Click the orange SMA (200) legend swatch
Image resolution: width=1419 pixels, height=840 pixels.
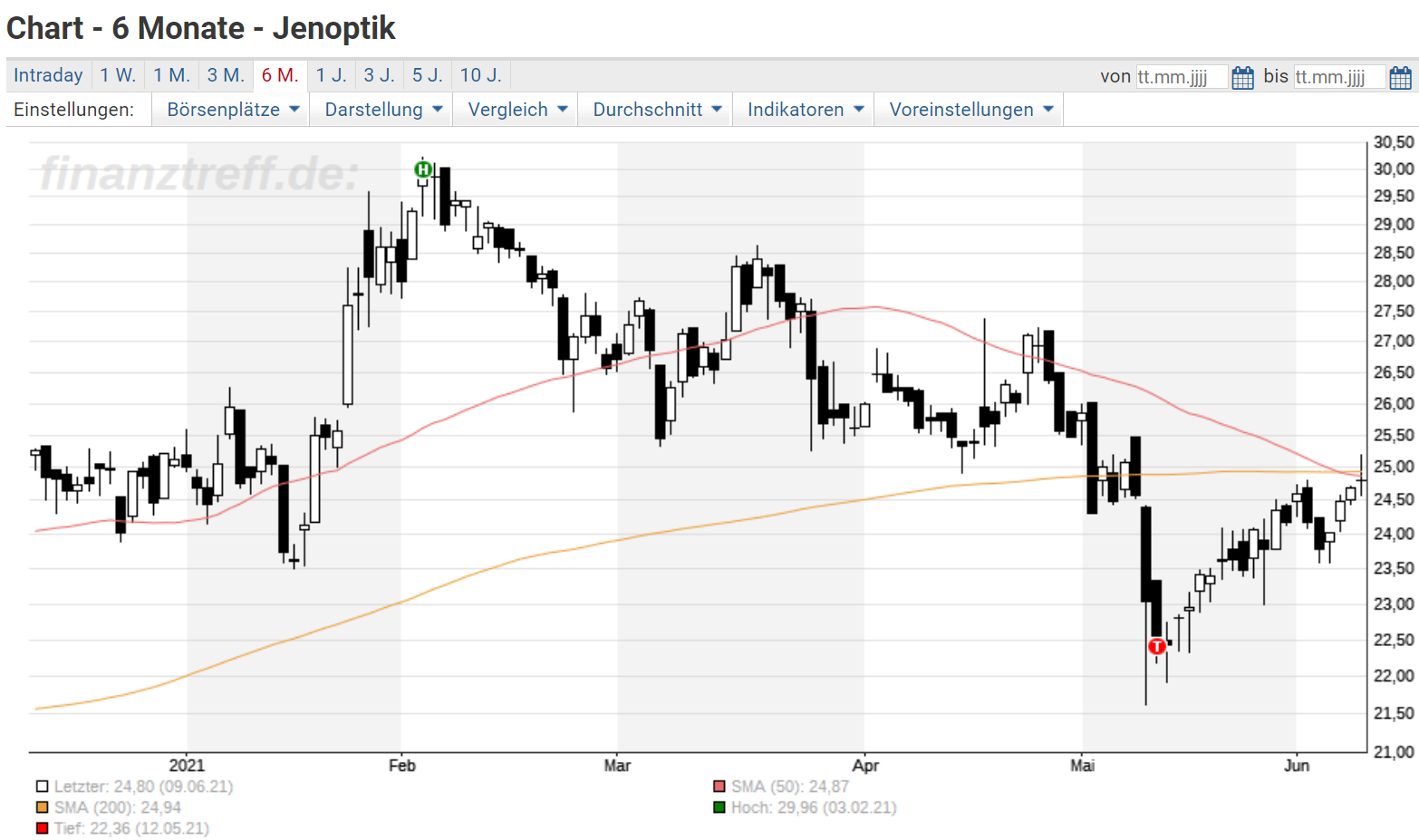pyautogui.click(x=42, y=807)
